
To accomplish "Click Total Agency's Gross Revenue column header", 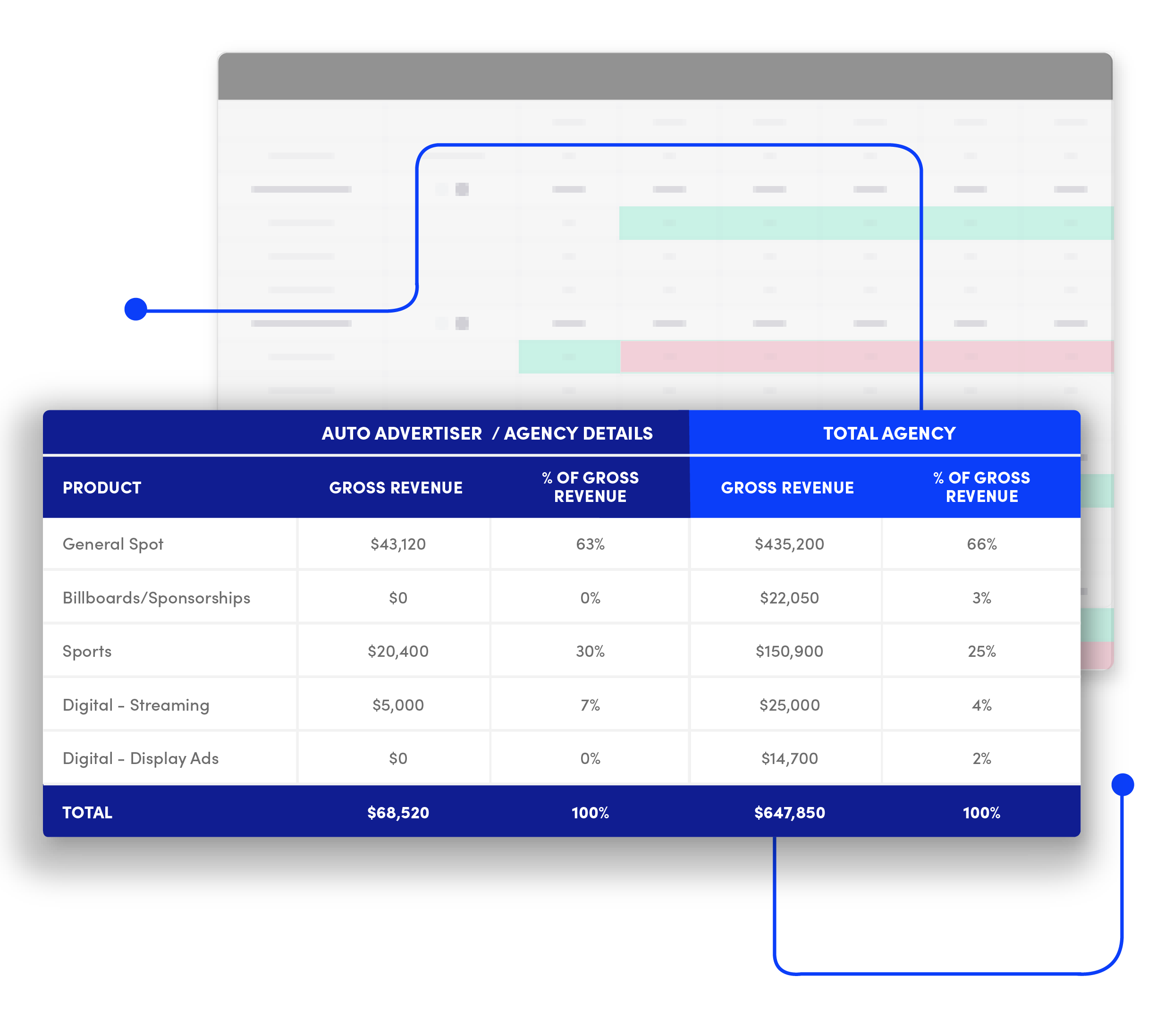I will 787,487.
